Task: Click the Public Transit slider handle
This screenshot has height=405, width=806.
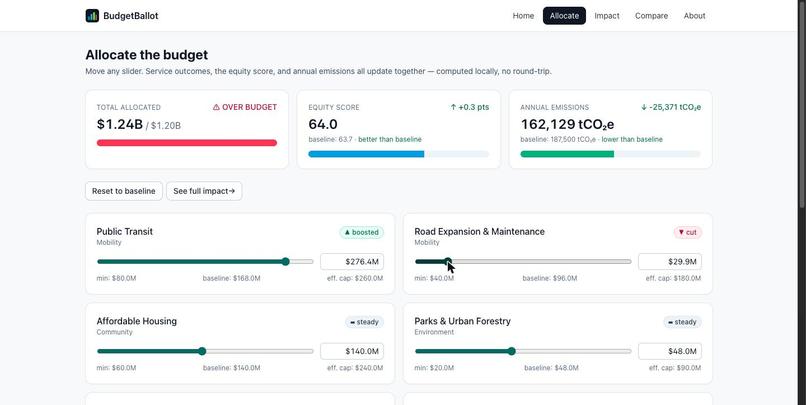Action: pos(286,262)
